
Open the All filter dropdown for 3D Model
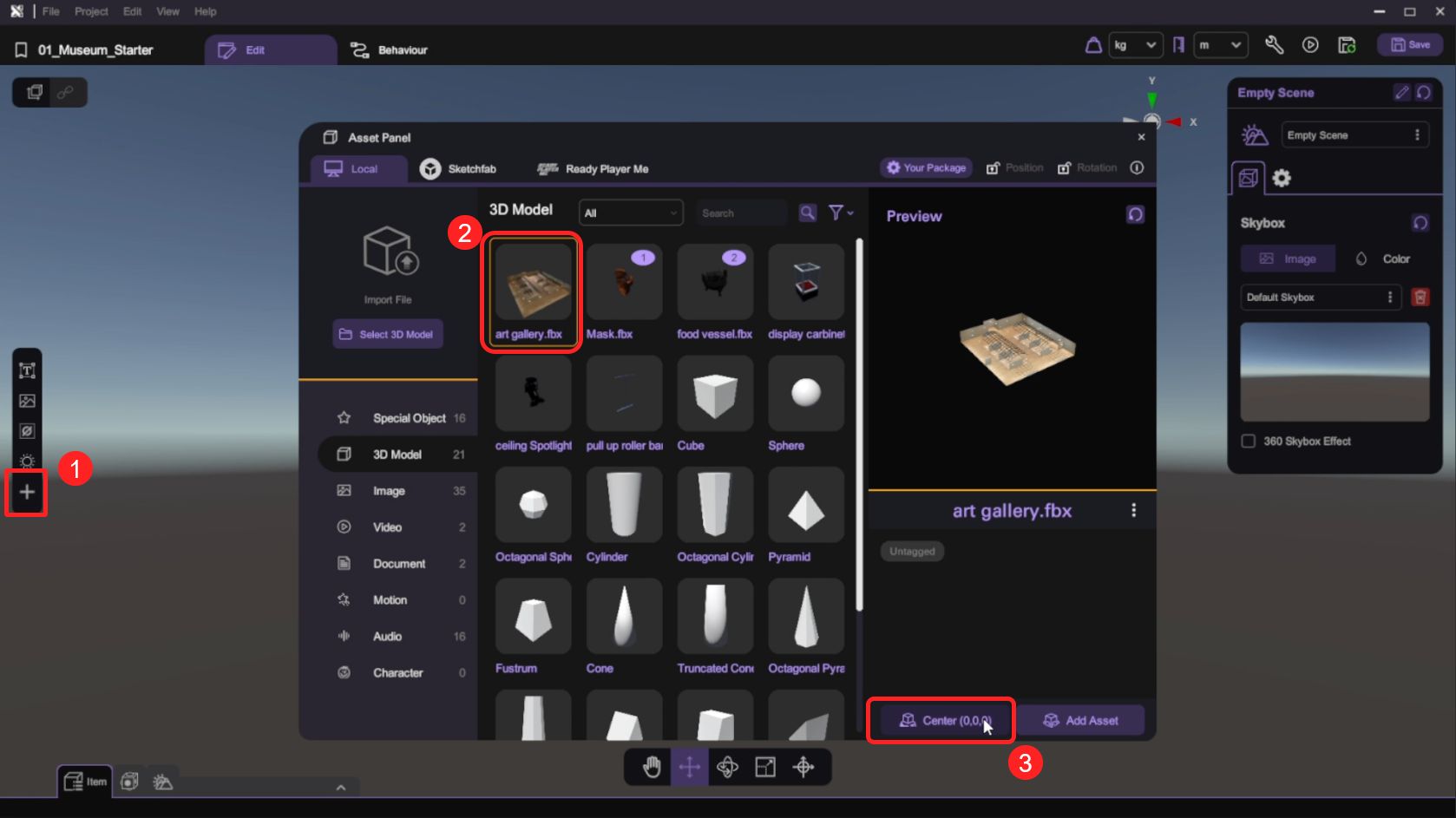[630, 213]
